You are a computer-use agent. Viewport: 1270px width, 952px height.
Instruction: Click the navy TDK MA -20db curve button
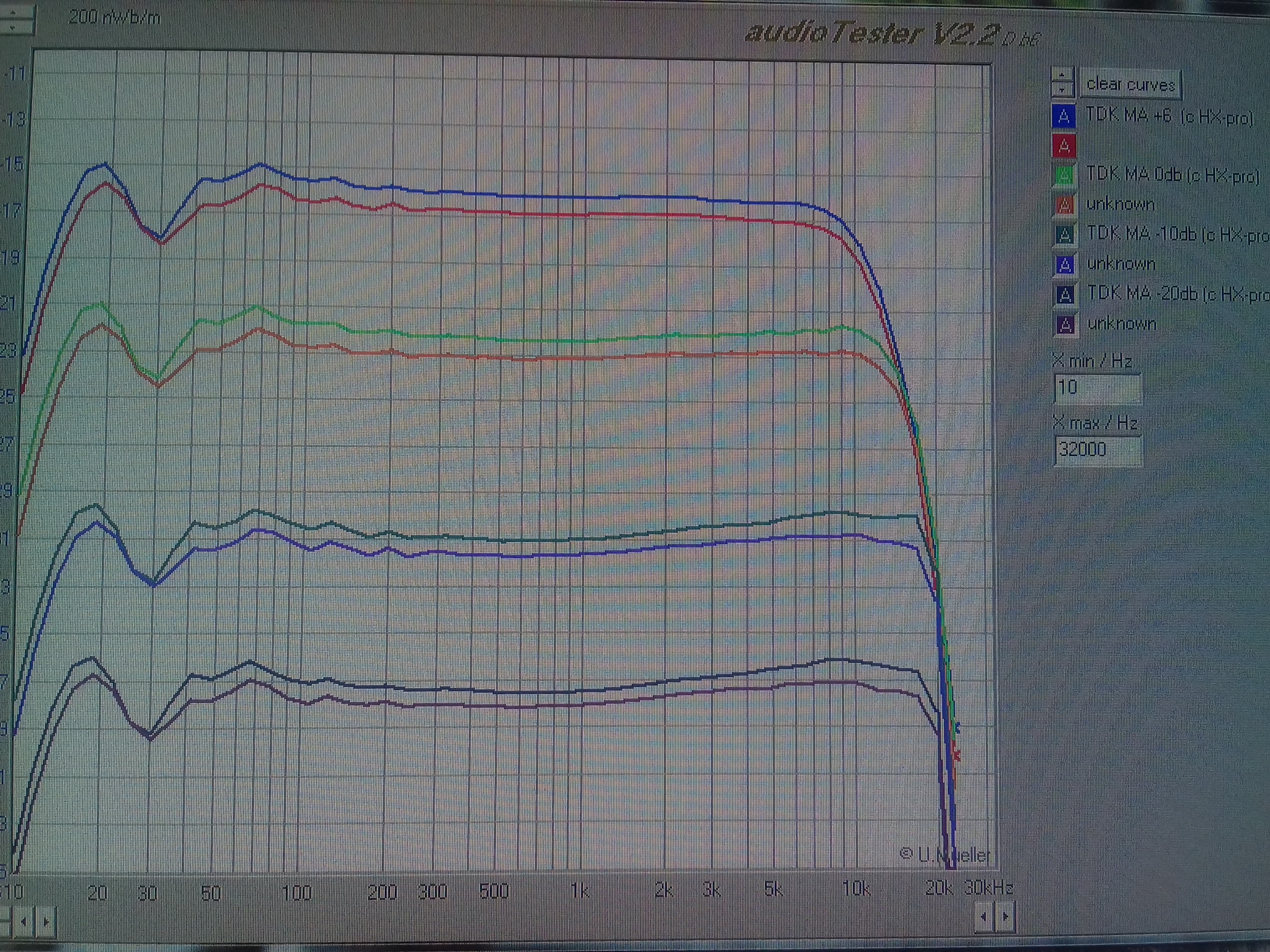[x=1065, y=295]
